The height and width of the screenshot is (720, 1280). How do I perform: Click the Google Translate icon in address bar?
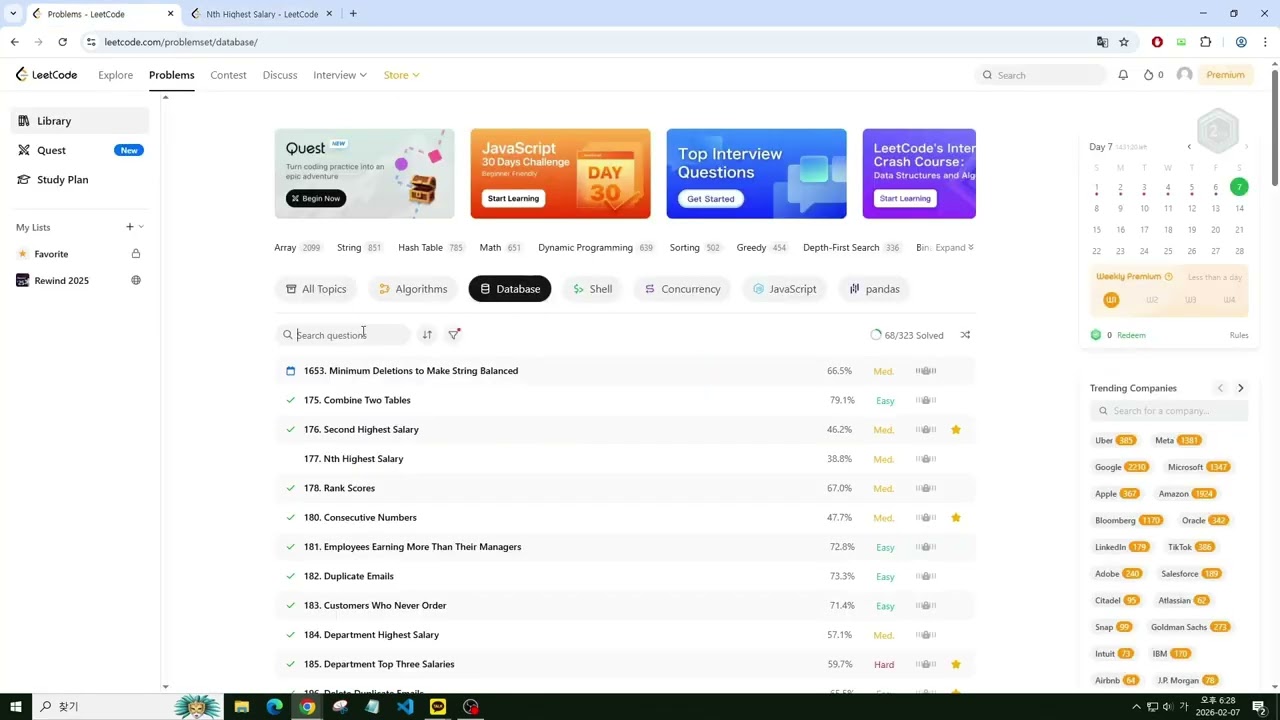1102,42
